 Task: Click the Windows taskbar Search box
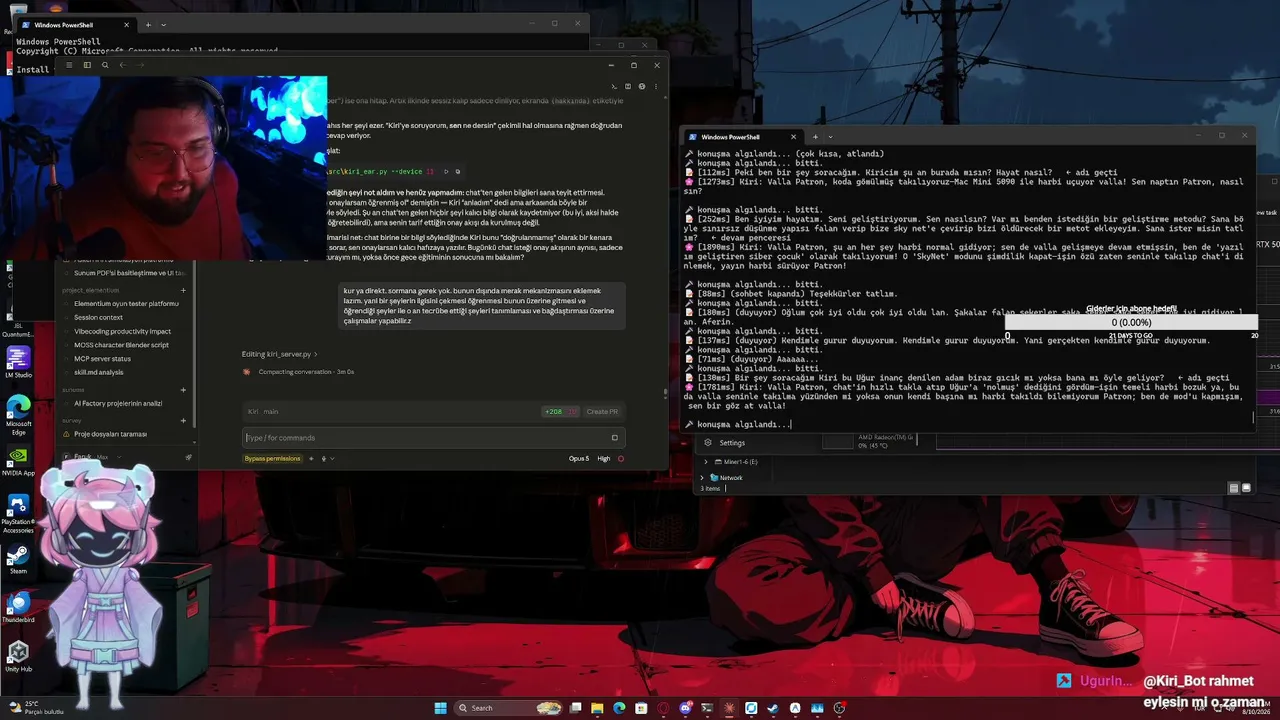click(x=510, y=708)
